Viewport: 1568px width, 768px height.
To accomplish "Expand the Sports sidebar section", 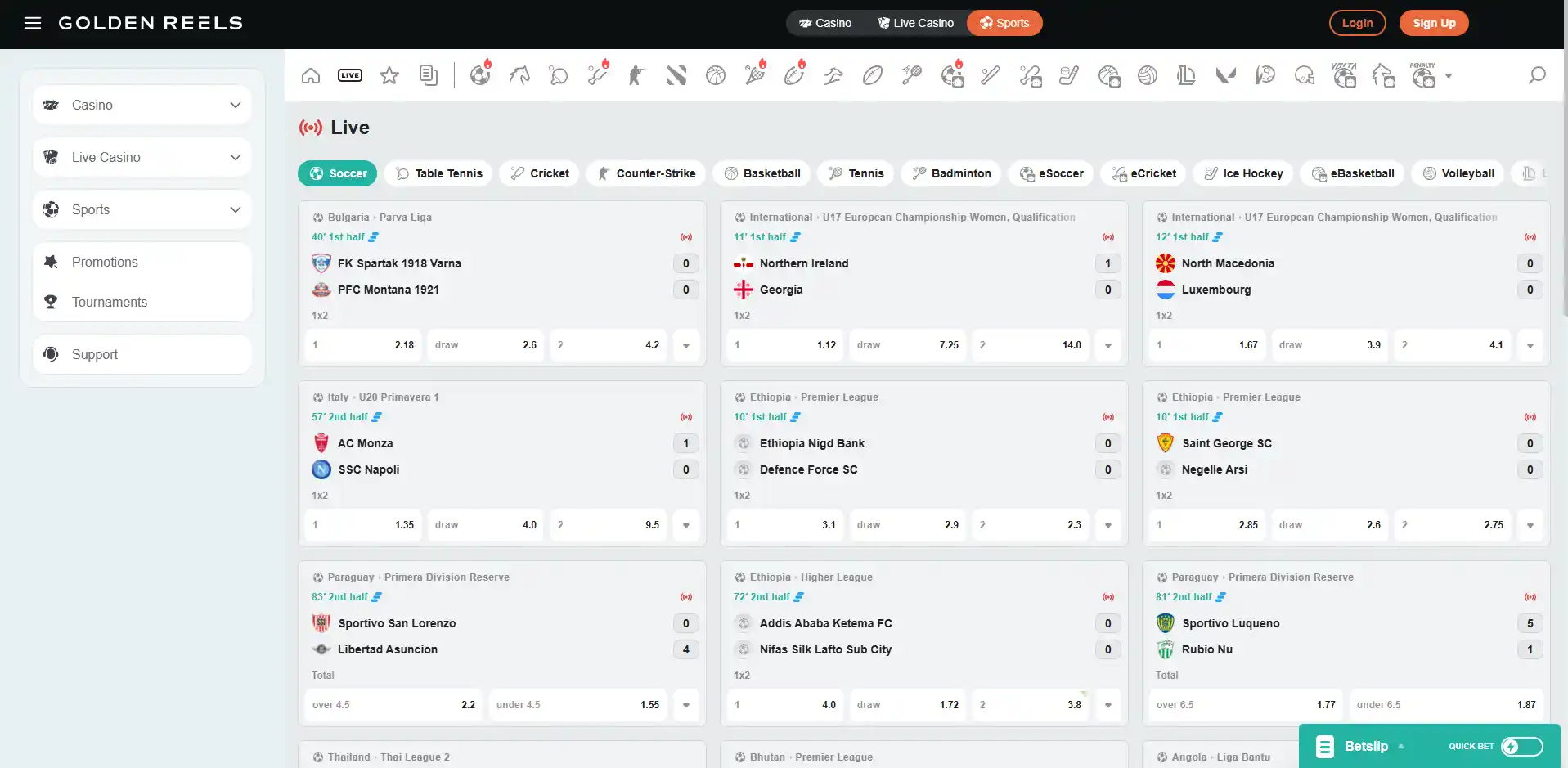I will 142,209.
